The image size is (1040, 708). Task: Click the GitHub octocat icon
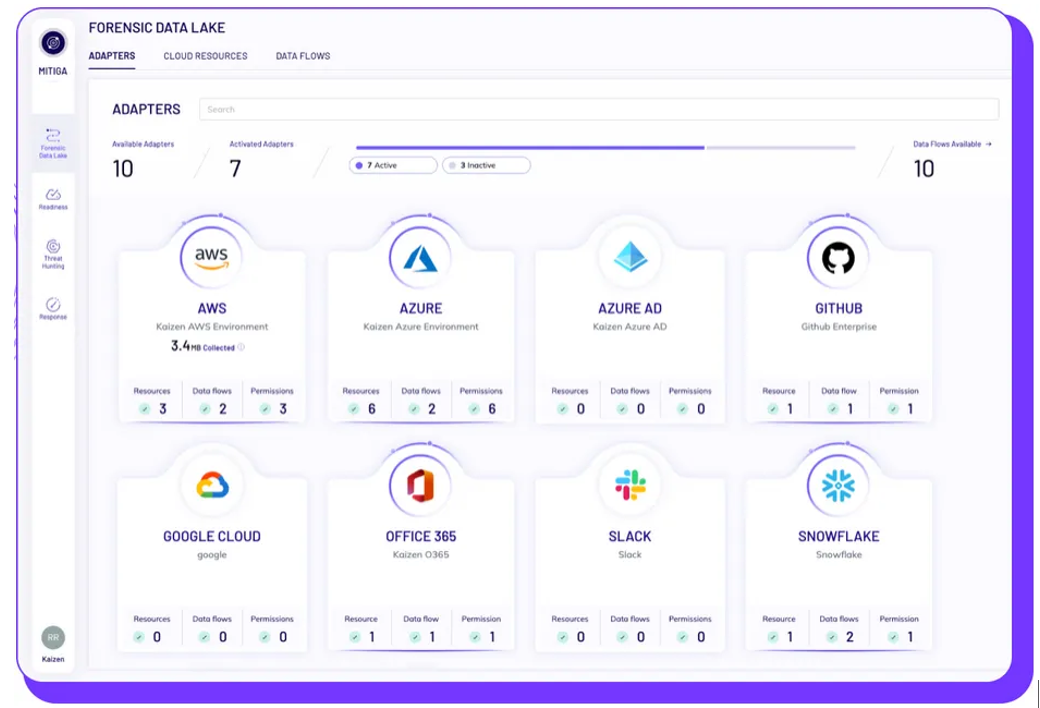click(839, 258)
